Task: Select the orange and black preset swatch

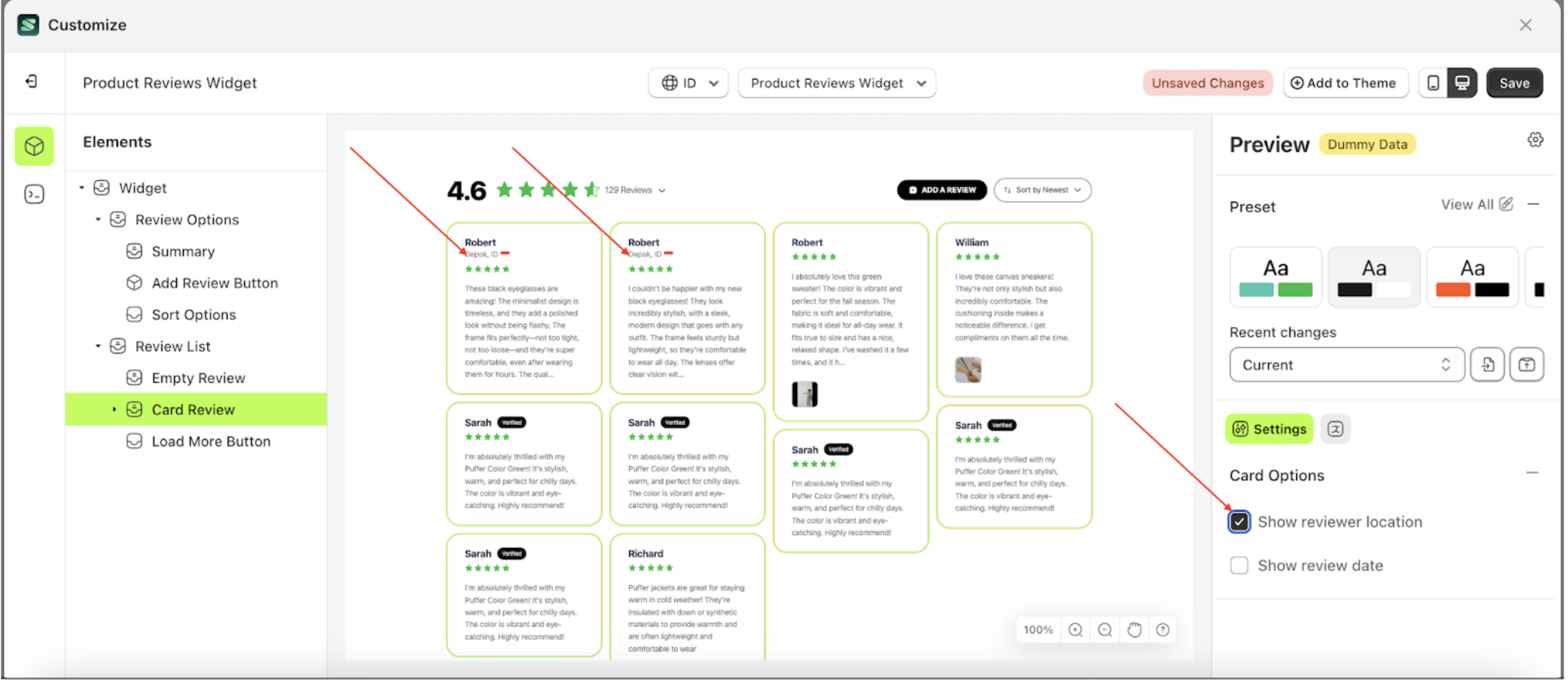Action: (1472, 276)
